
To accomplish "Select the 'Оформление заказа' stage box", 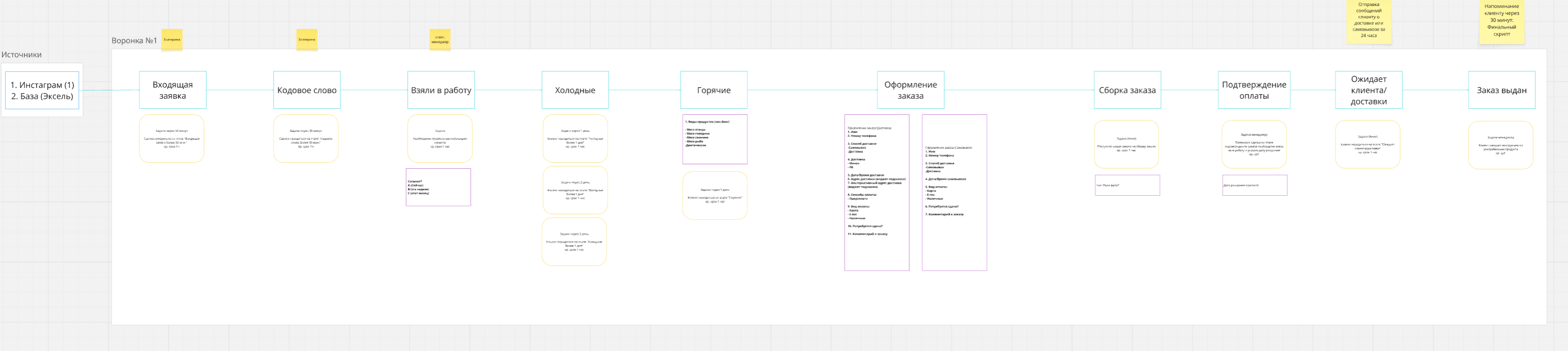I will pos(911,90).
